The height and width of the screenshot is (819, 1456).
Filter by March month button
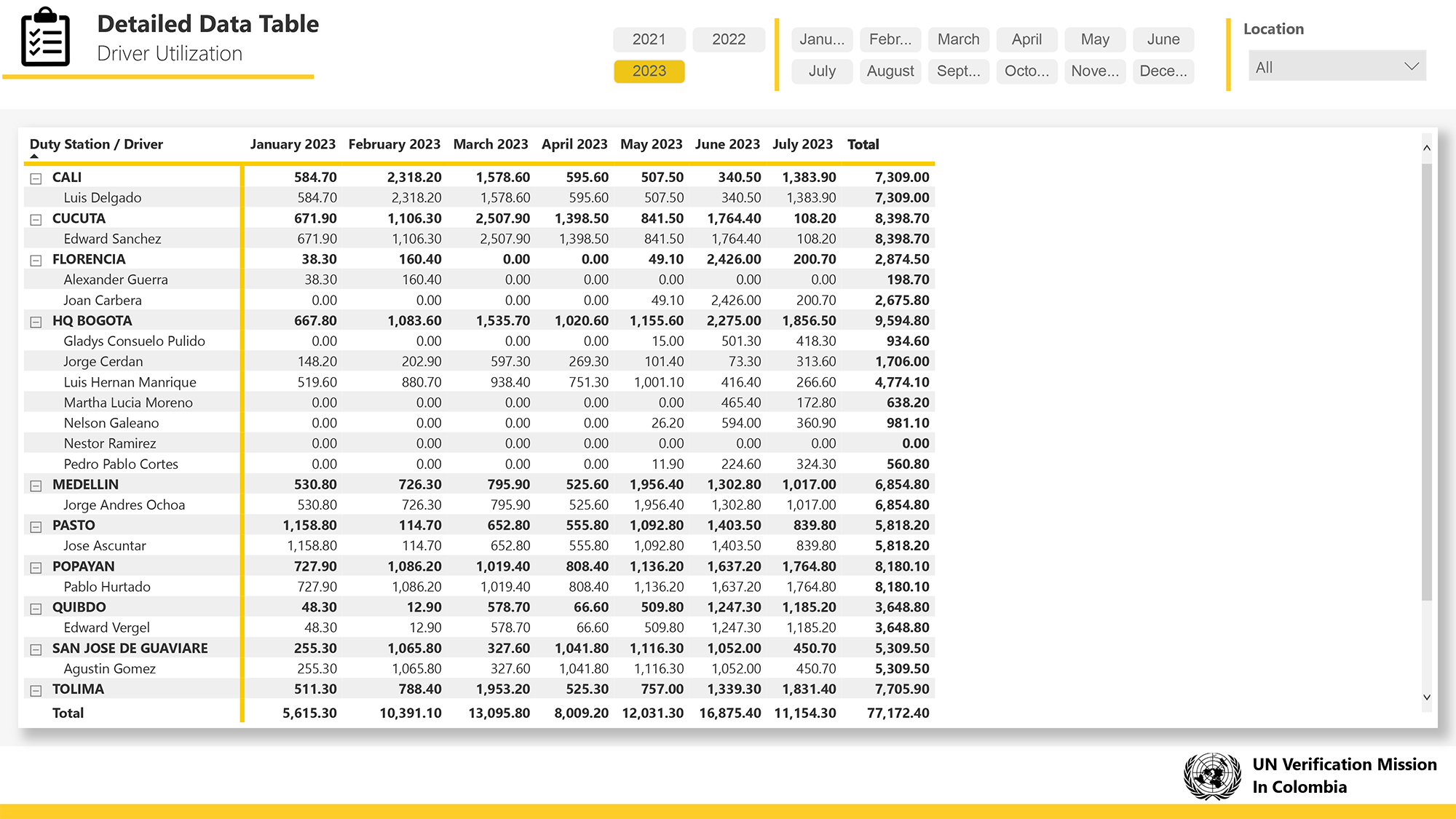click(959, 39)
